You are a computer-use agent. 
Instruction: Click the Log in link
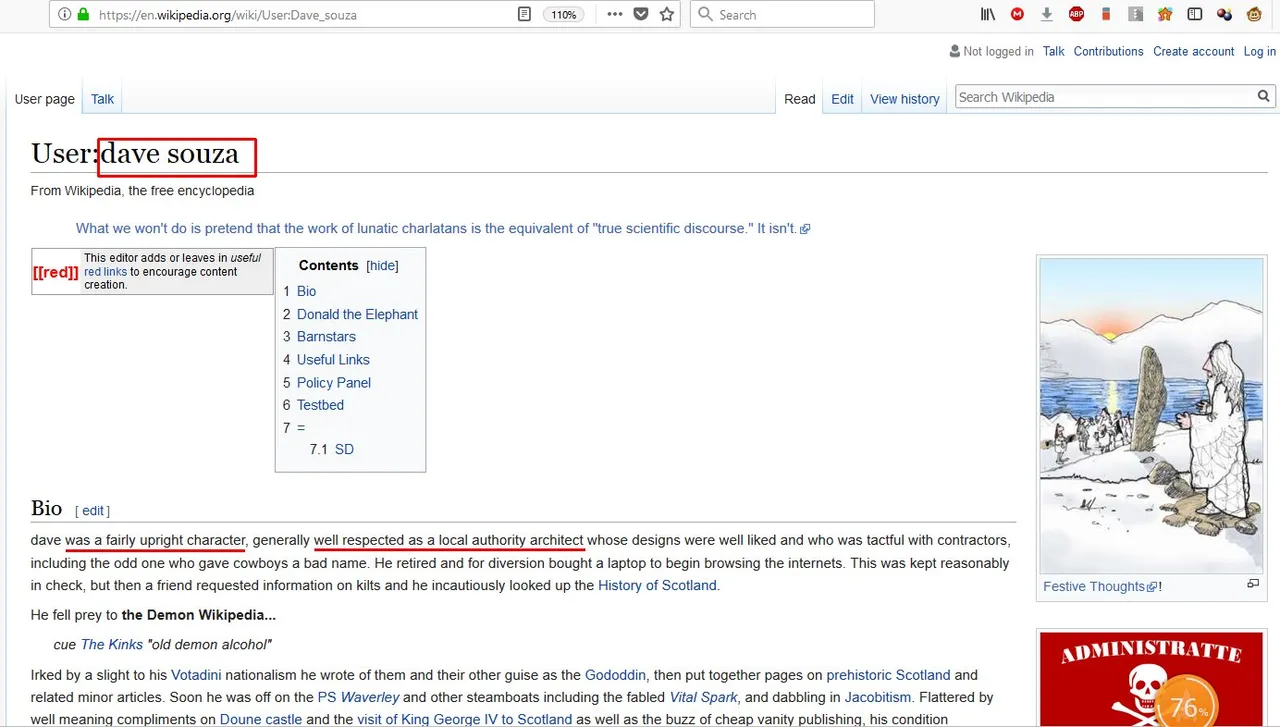(1260, 52)
